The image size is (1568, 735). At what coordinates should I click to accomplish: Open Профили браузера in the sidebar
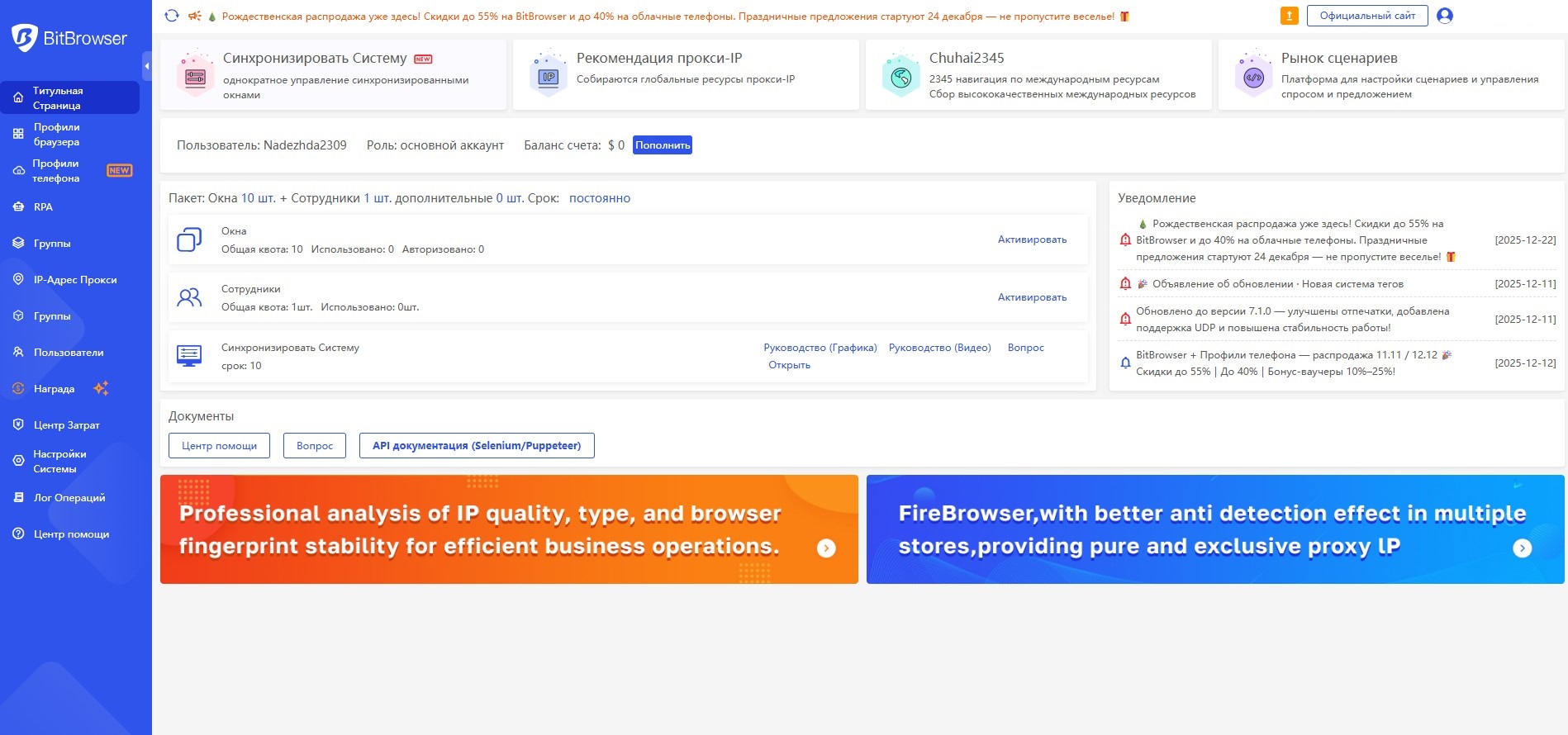56,134
